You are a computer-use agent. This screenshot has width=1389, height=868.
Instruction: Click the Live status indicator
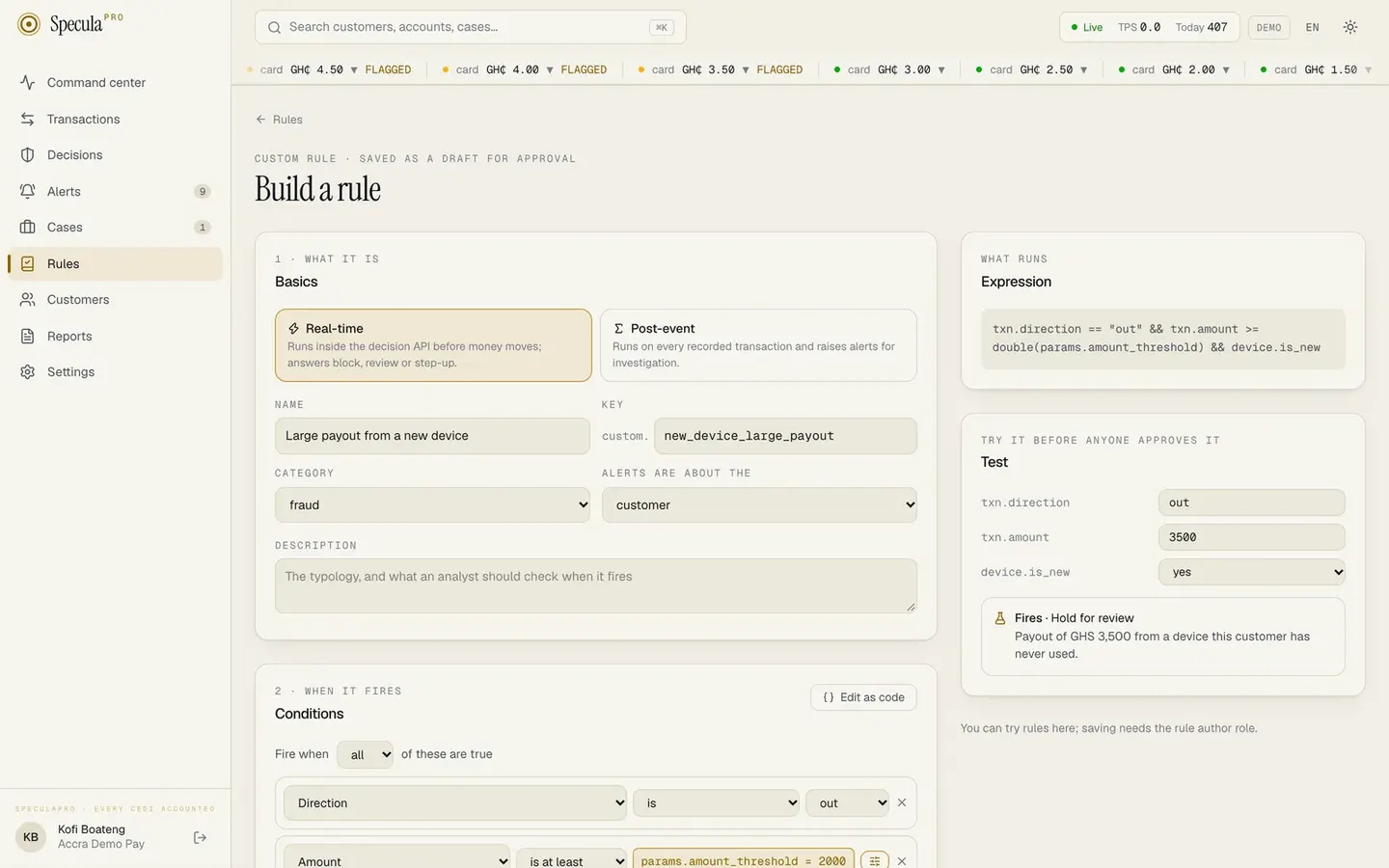[1087, 27]
